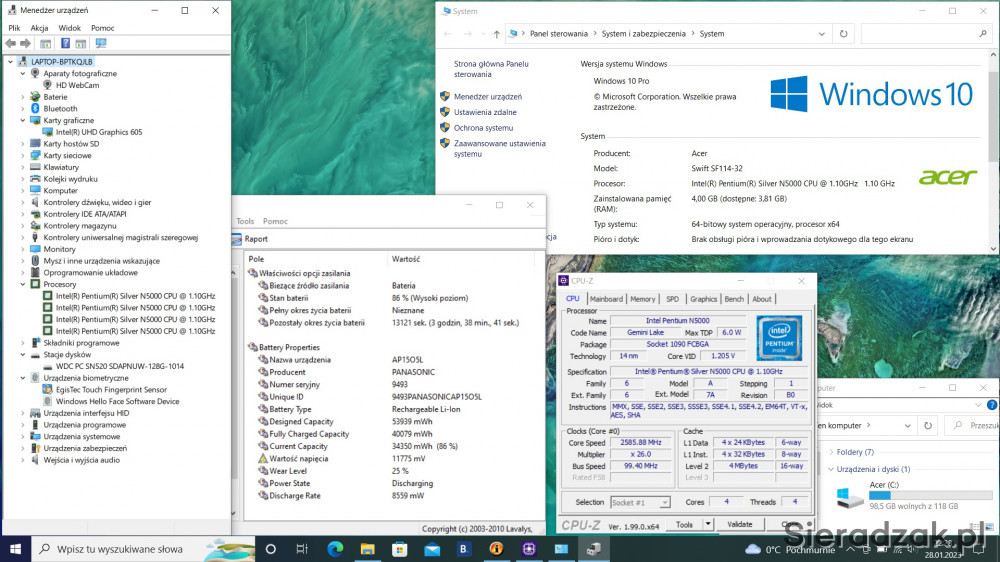Screen dimensions: 1000x562
Task: Click the Acer (C:) drive icon
Action: (x=849, y=496)
